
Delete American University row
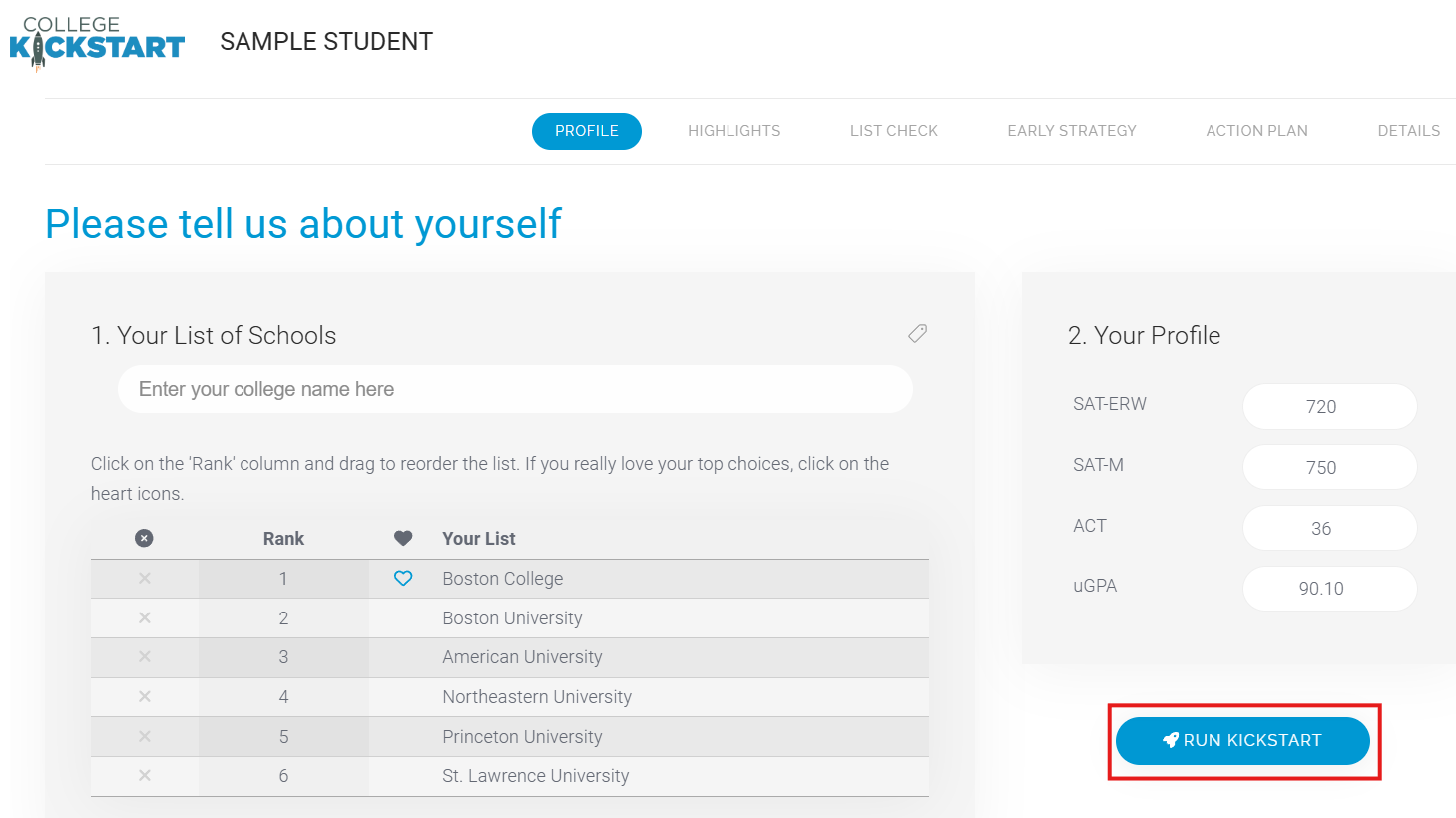click(145, 657)
